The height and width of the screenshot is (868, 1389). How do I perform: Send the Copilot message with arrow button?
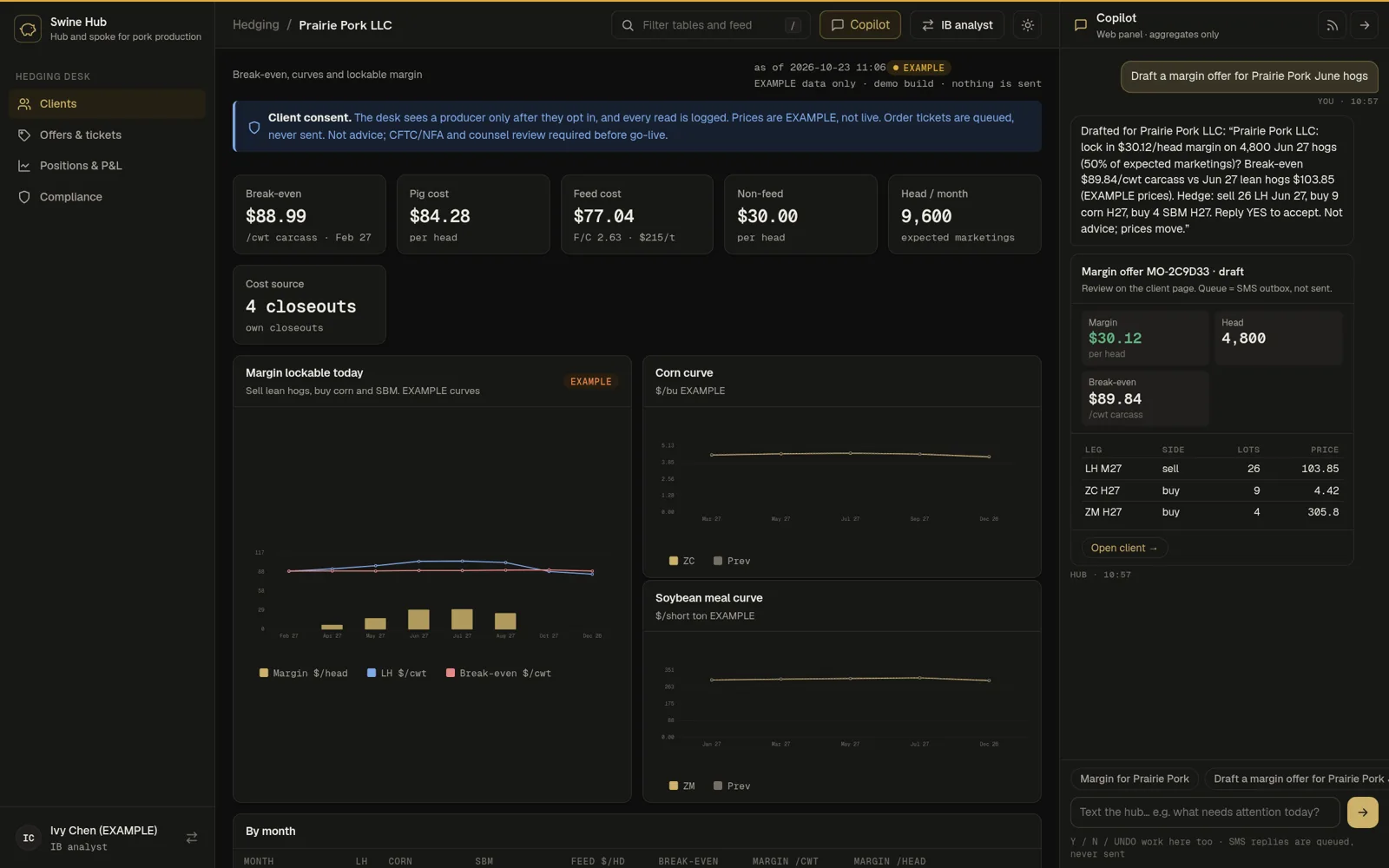(x=1363, y=812)
